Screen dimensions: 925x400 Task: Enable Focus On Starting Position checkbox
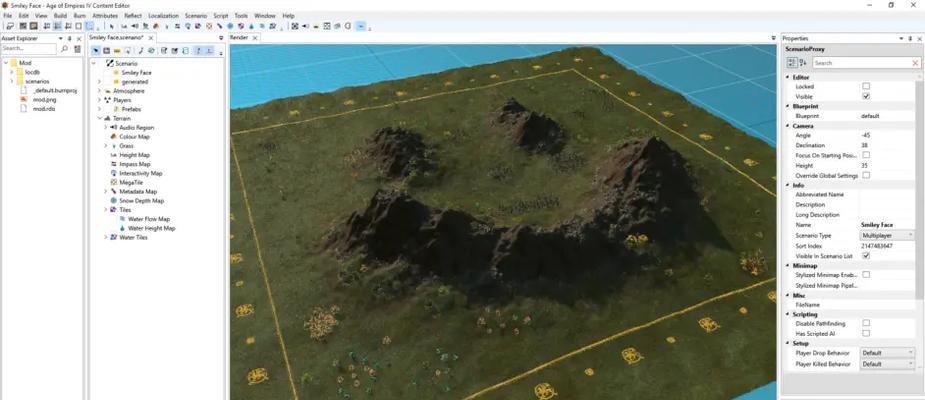[x=866, y=155]
